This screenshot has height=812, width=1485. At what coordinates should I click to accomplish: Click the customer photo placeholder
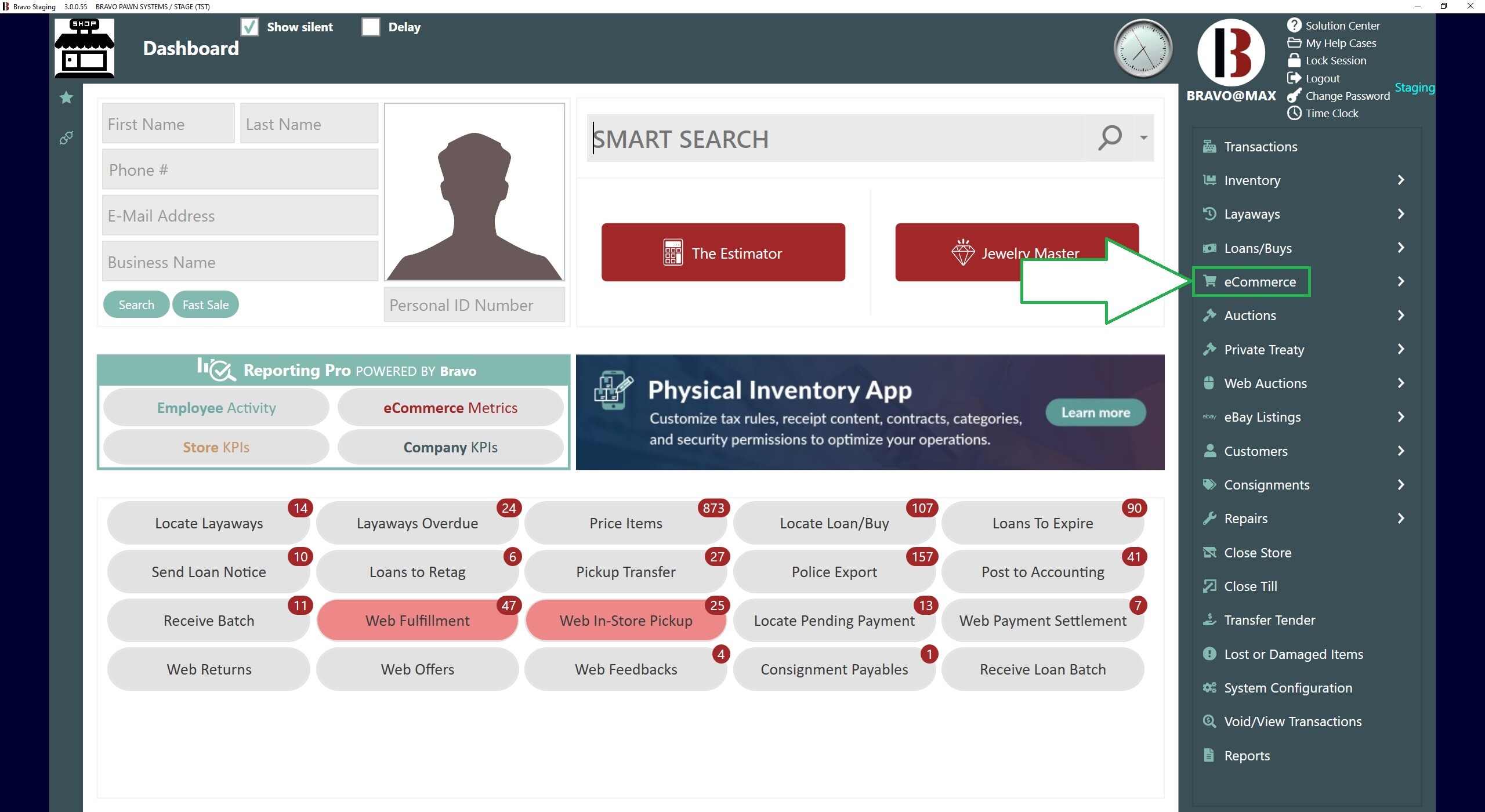coord(474,192)
